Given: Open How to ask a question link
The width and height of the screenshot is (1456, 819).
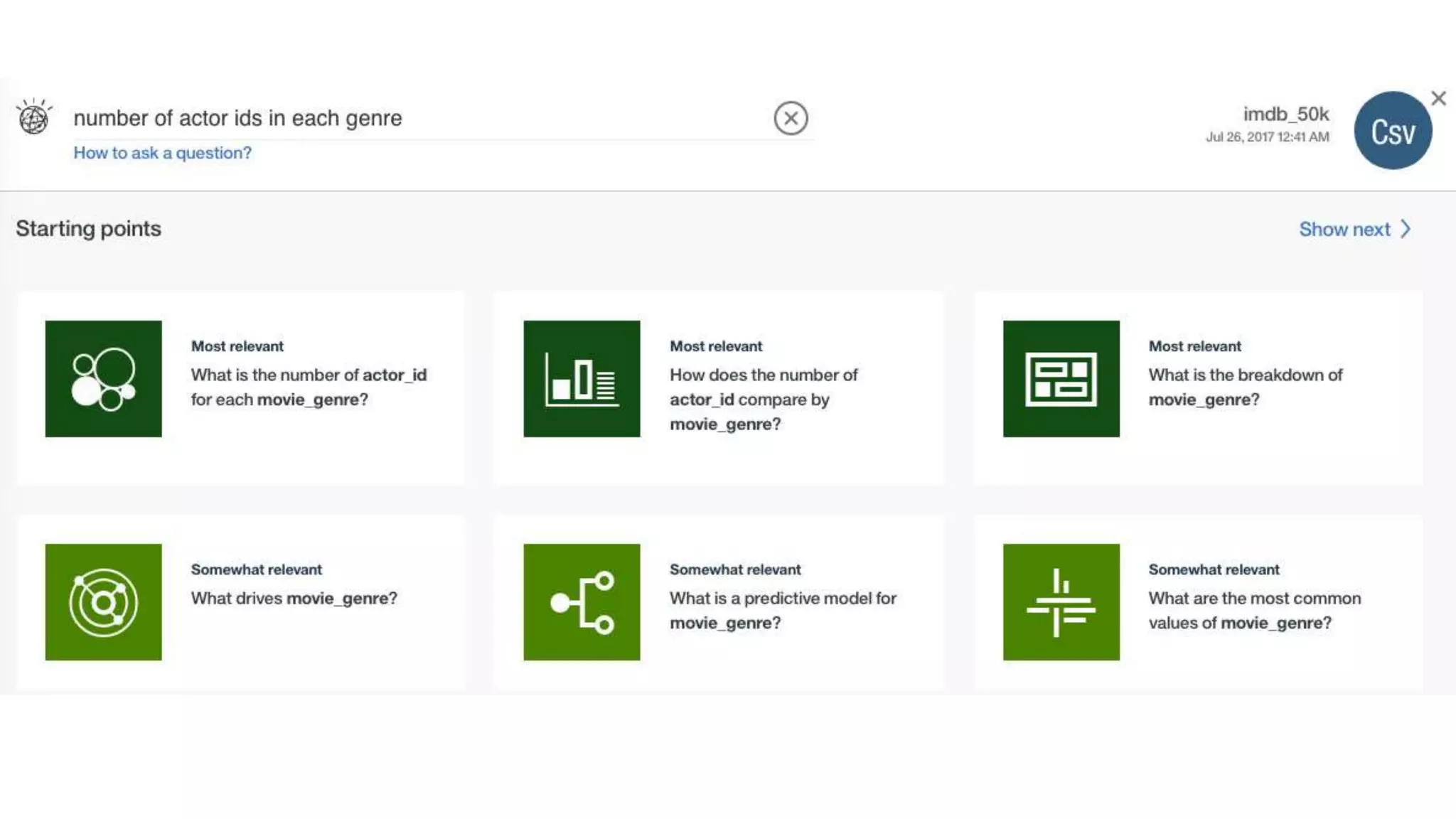Looking at the screenshot, I should pos(162,153).
